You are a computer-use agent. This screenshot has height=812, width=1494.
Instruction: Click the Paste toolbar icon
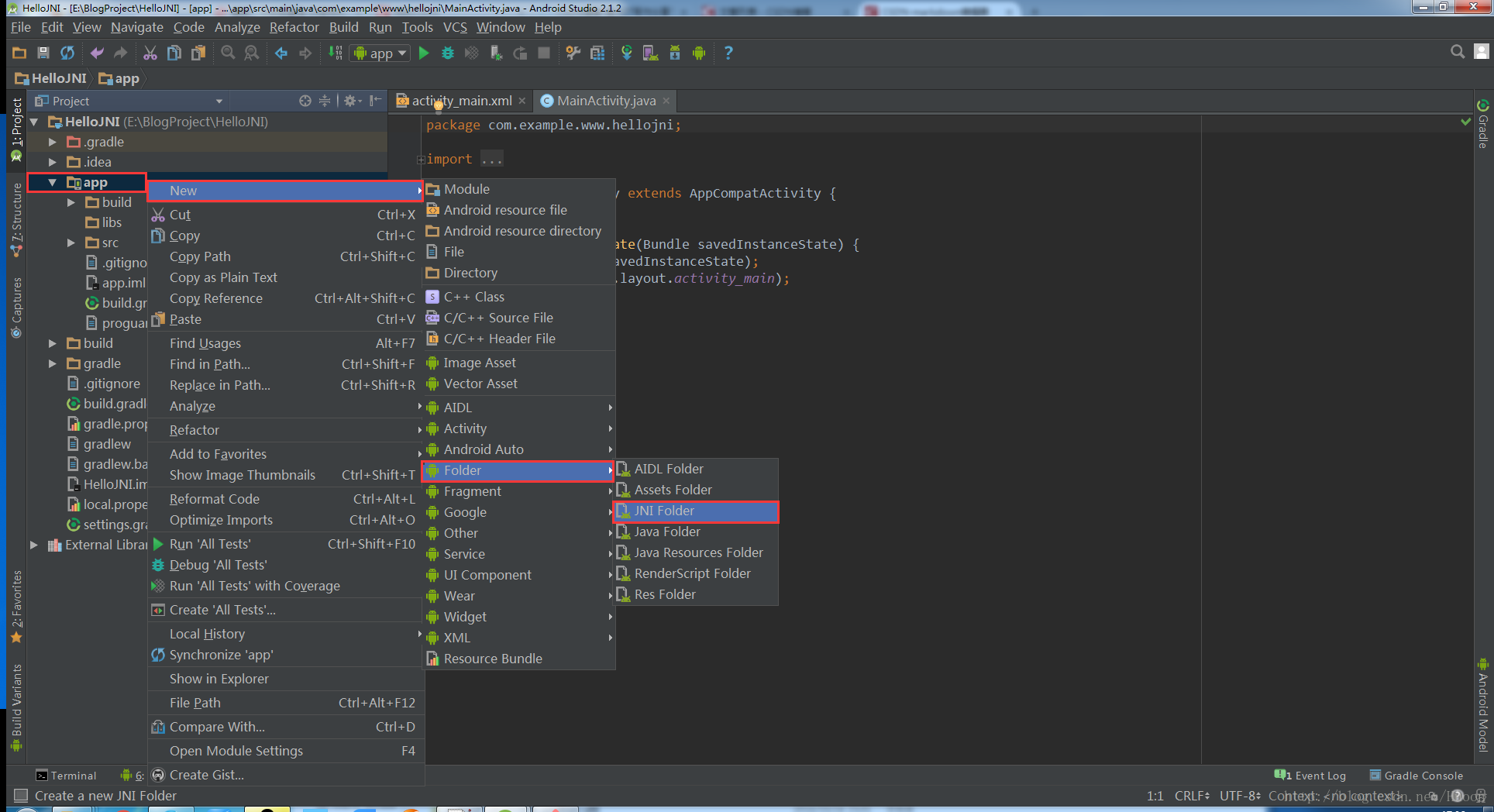tap(198, 53)
